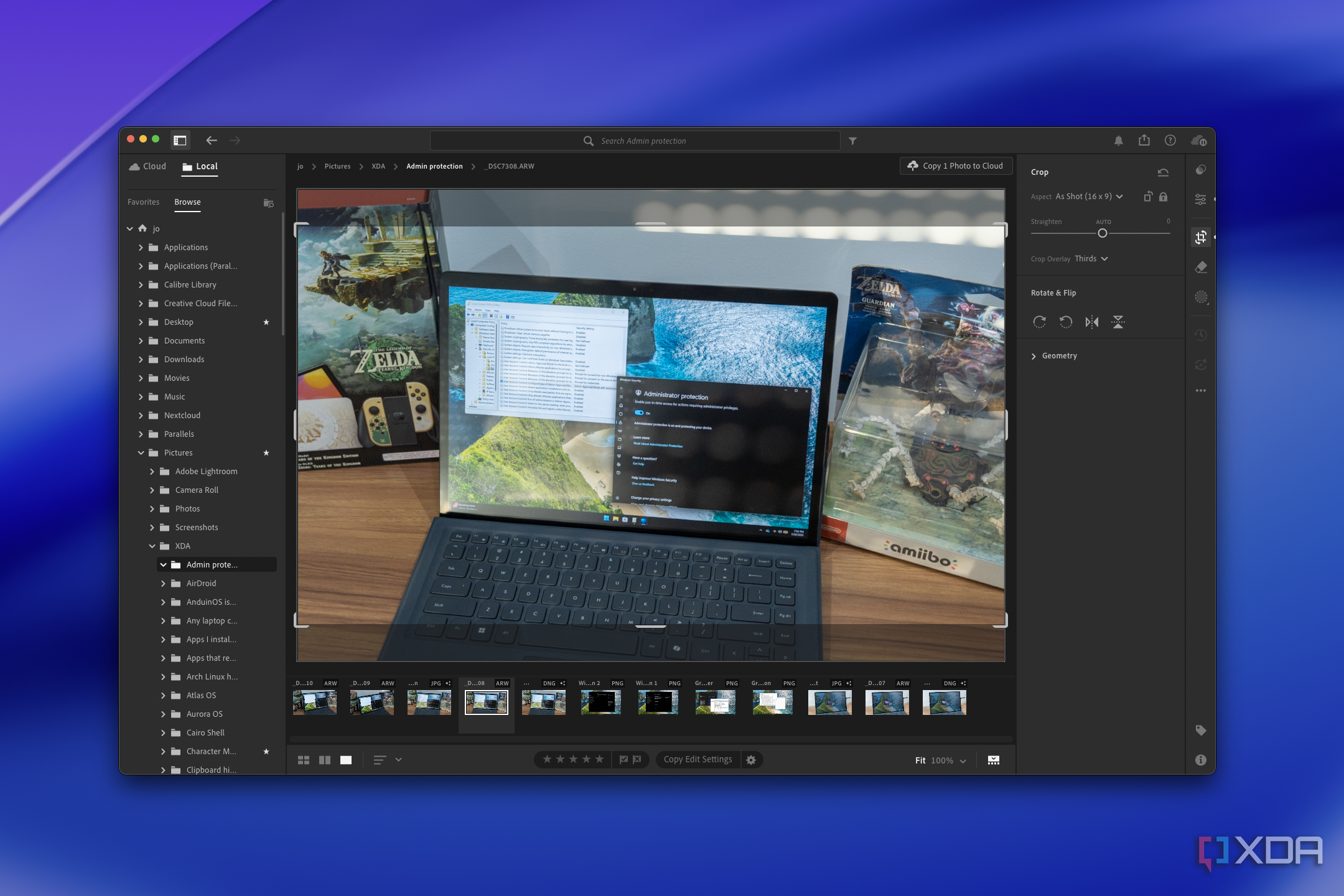Flag photo as picked
1344x896 pixels.
[x=623, y=760]
